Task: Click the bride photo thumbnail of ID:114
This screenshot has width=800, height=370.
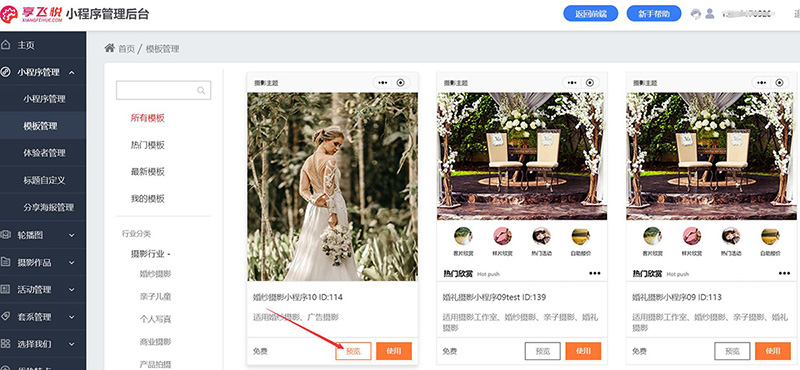Action: (x=333, y=186)
